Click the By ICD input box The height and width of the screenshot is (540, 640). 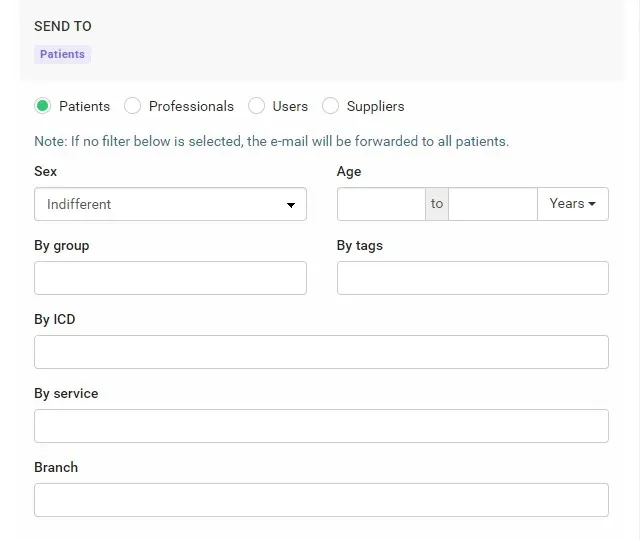click(x=321, y=352)
